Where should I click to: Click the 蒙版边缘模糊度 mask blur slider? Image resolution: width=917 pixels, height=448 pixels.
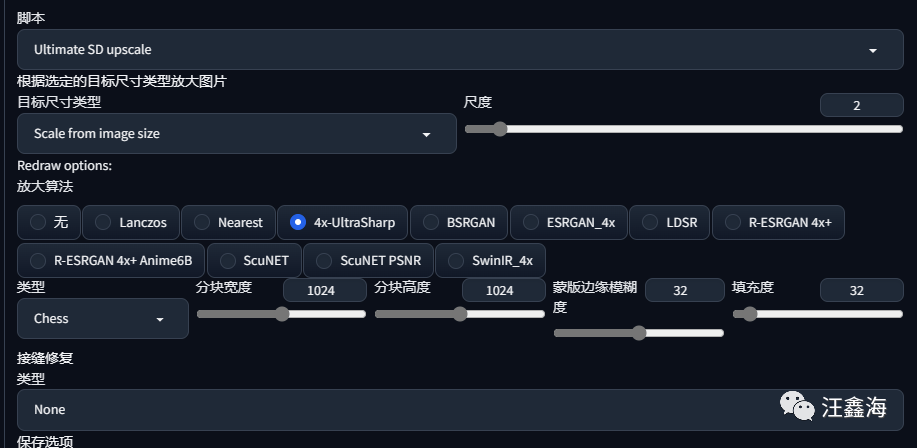[x=639, y=333]
